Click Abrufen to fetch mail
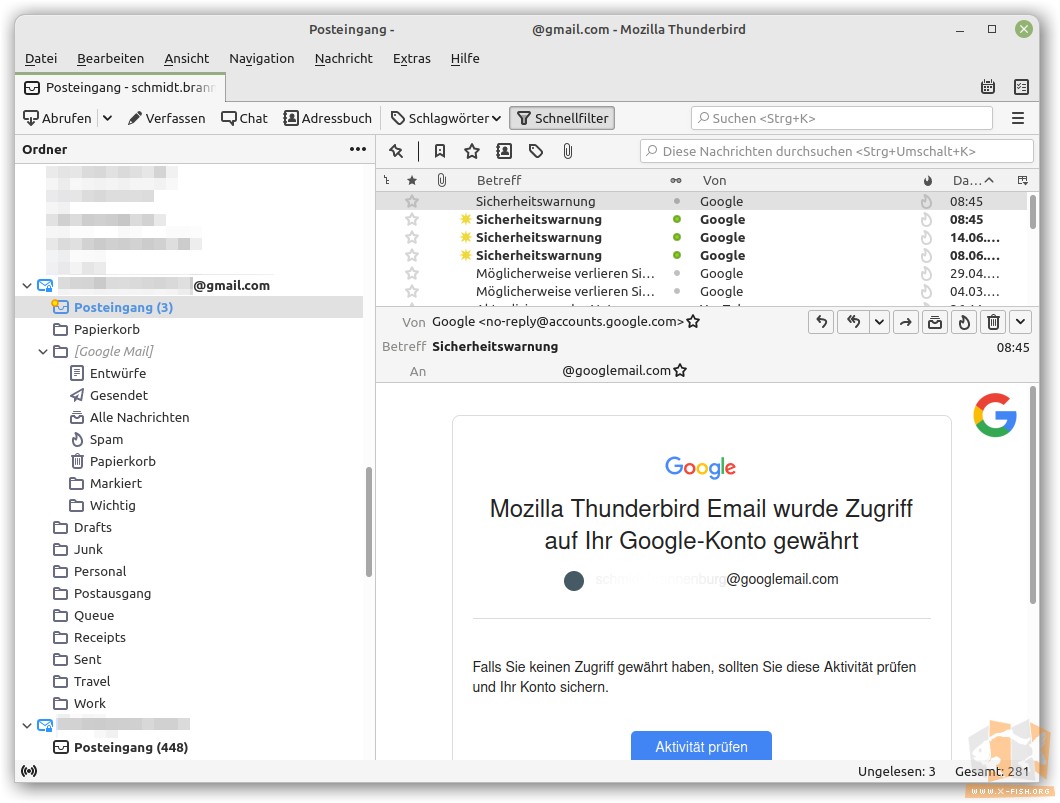 pyautogui.click(x=57, y=118)
